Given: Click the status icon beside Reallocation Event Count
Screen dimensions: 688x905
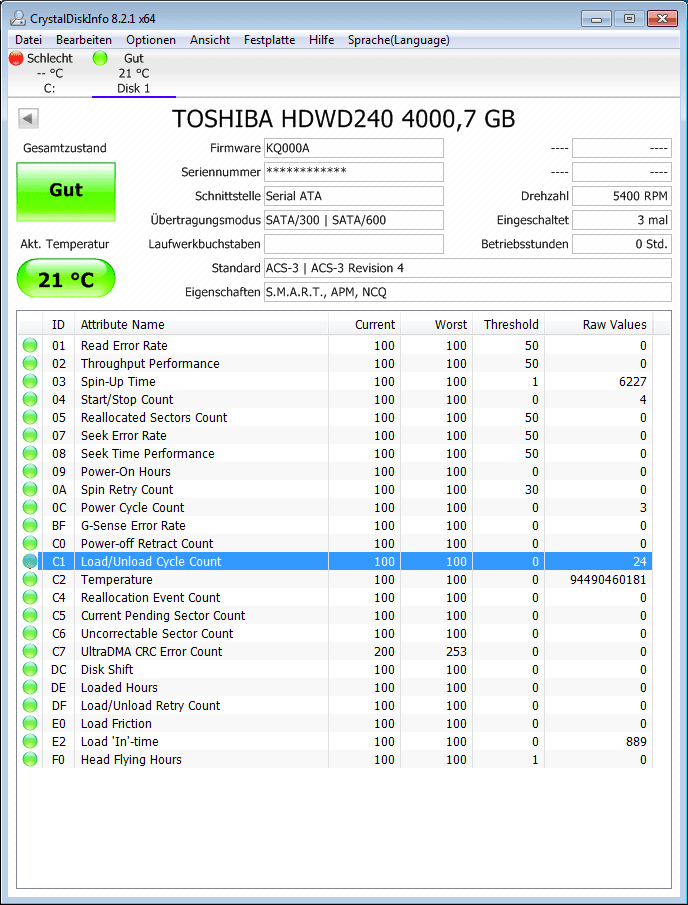Looking at the screenshot, I should pyautogui.click(x=30, y=597).
